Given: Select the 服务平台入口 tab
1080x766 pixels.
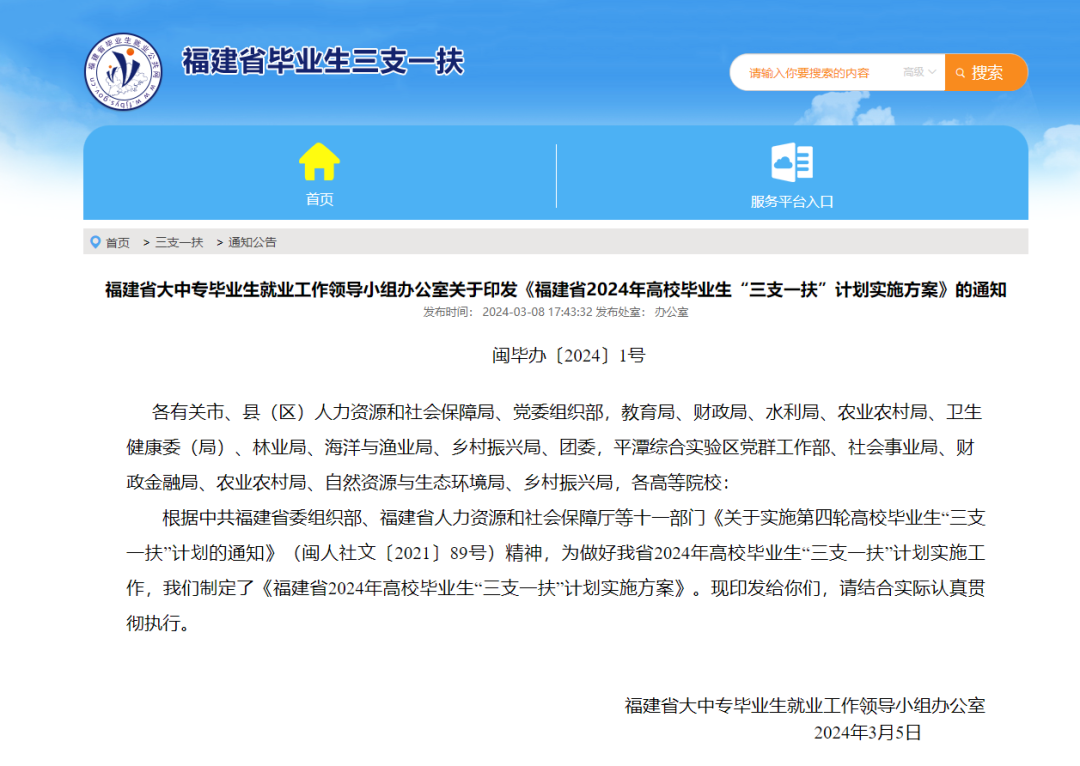Looking at the screenshot, I should click(793, 172).
